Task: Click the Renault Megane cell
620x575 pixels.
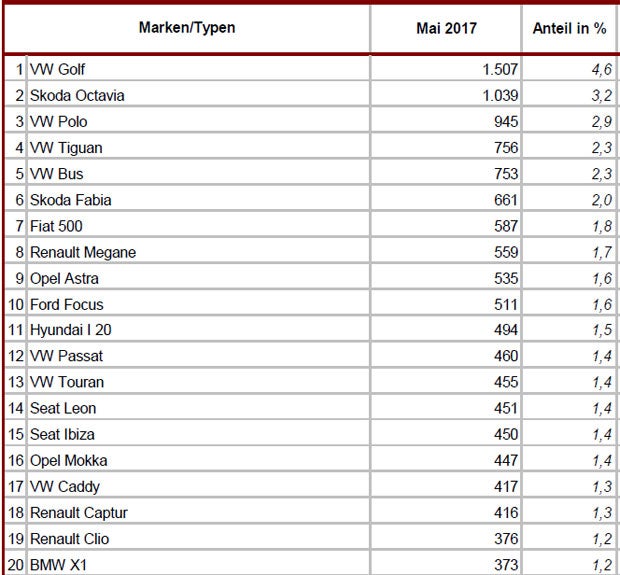Action: pos(82,252)
